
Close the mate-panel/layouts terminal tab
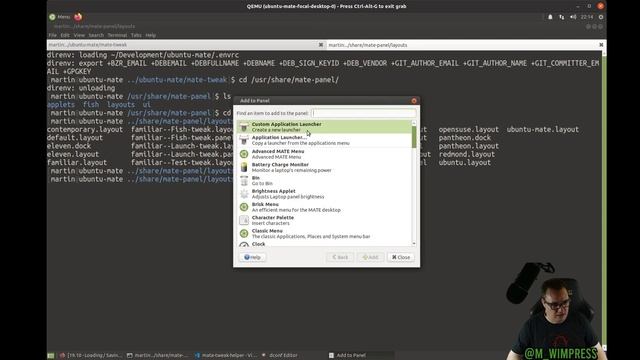pyautogui.click(x=601, y=45)
